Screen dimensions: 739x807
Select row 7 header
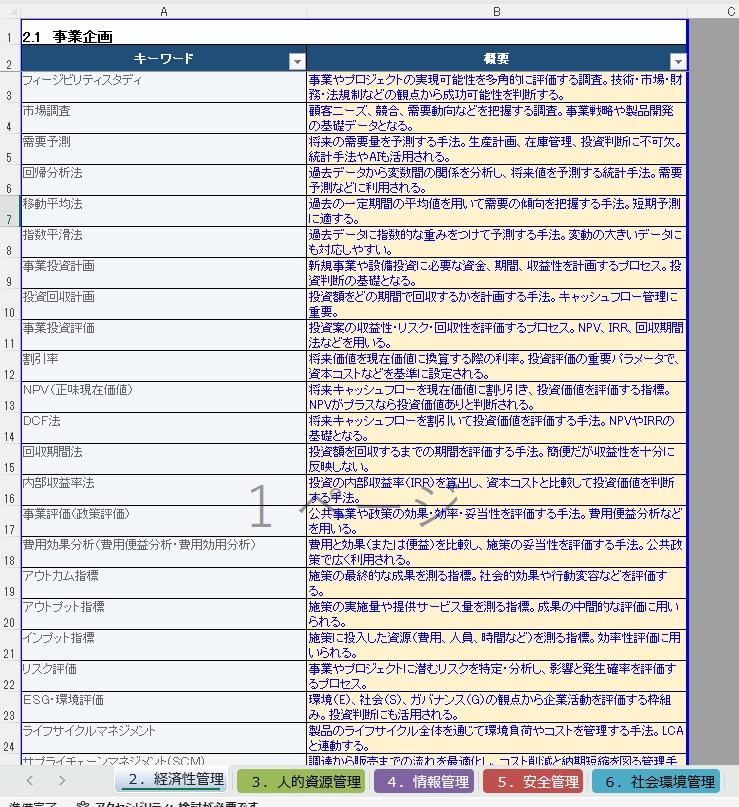(9, 212)
